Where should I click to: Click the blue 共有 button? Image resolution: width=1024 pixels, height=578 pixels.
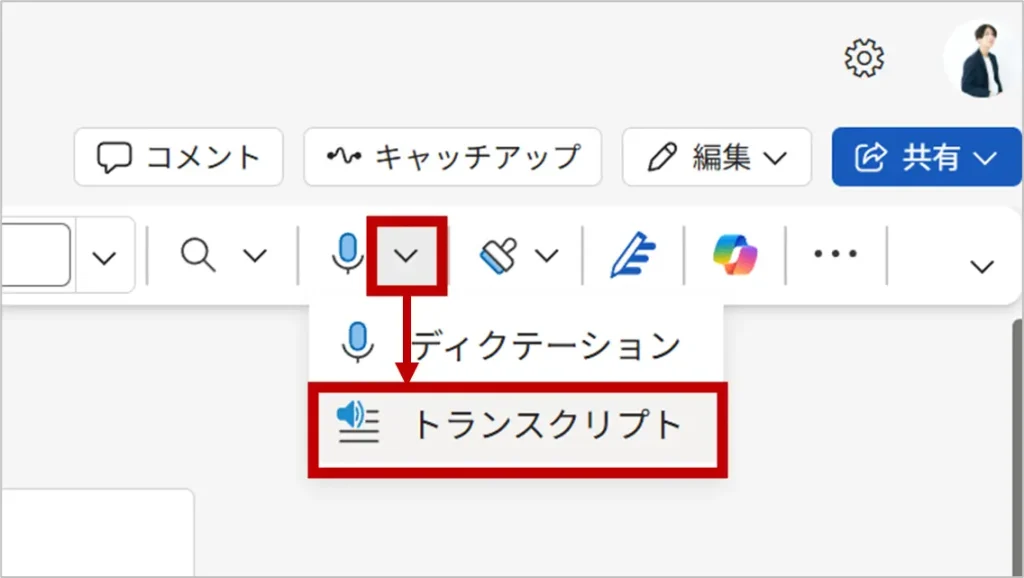click(926, 157)
